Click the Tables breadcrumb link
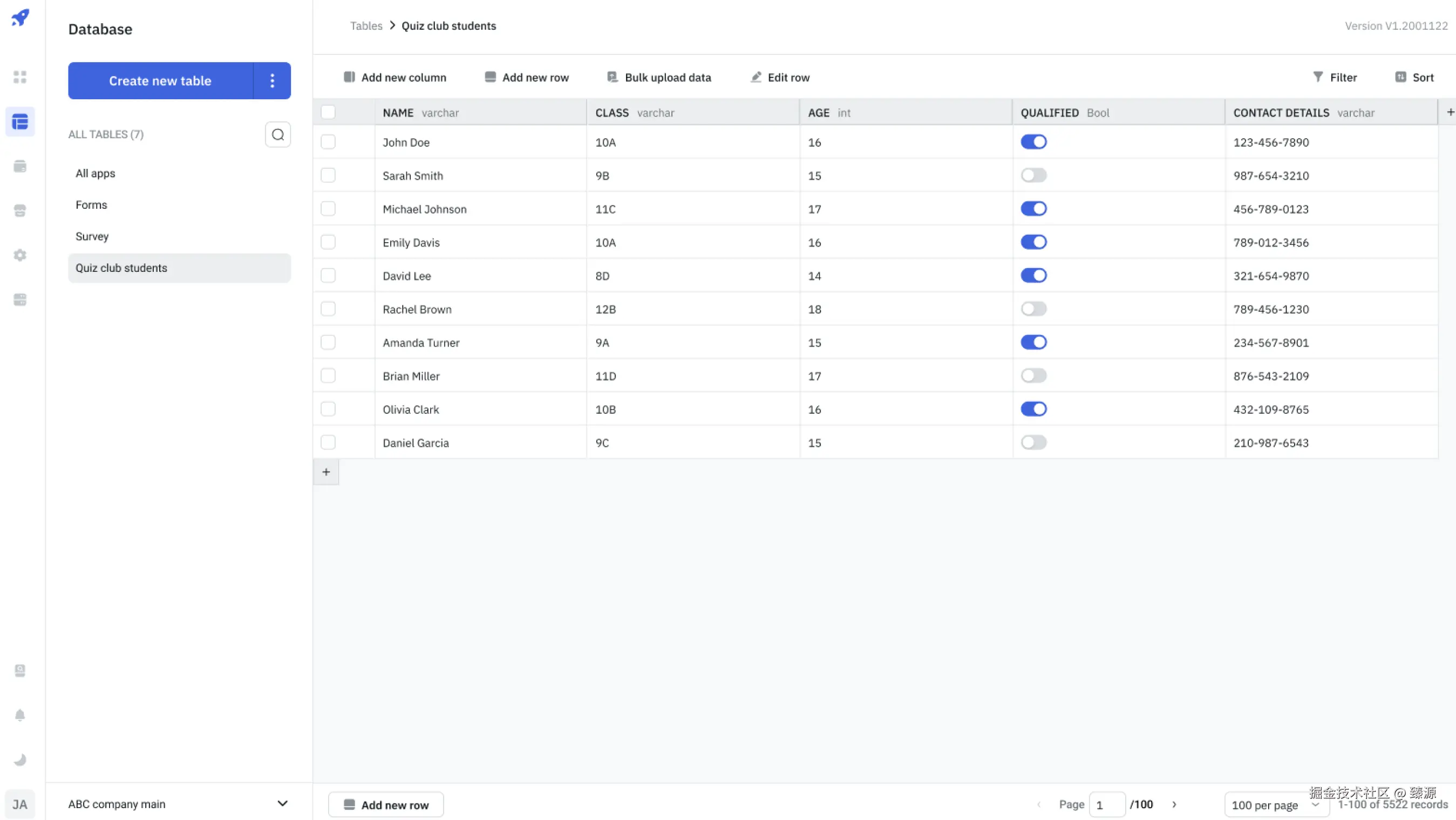The image size is (1456, 820). pyautogui.click(x=366, y=26)
